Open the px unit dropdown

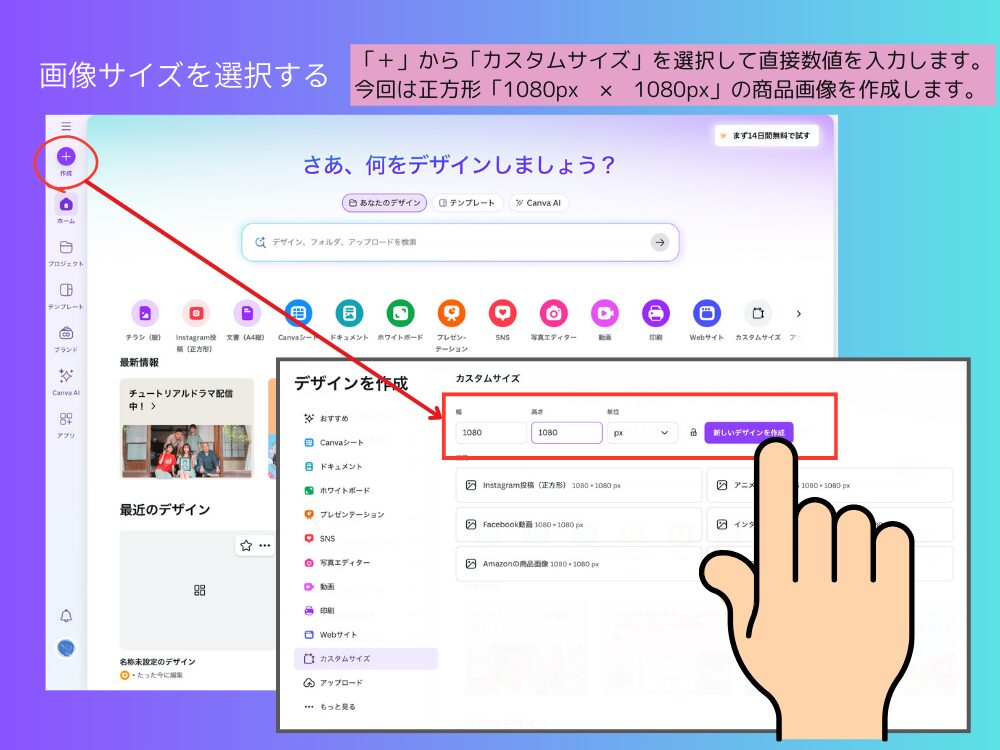tap(640, 432)
